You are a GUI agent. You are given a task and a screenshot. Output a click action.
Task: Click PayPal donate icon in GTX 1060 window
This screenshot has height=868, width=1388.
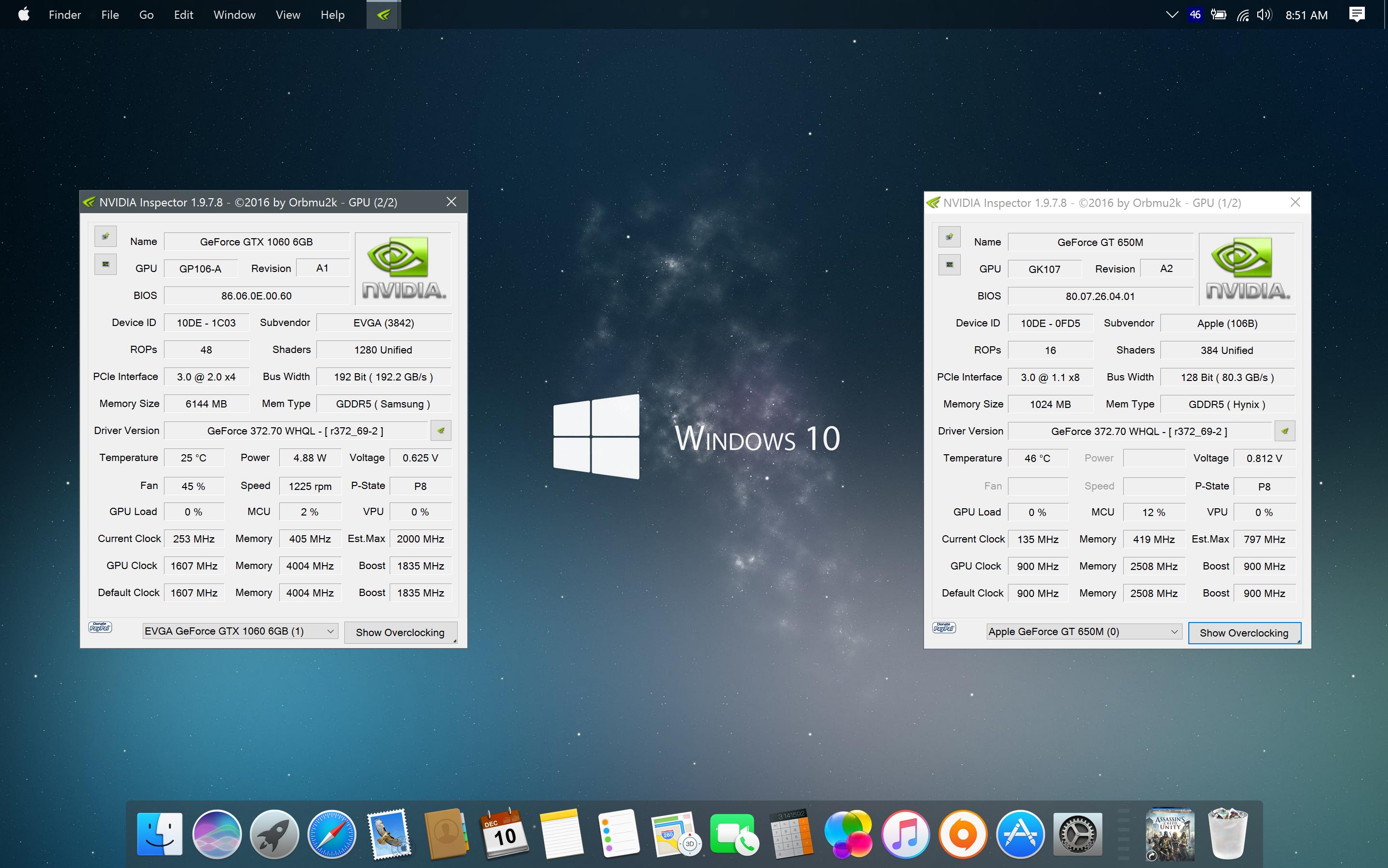click(x=100, y=627)
